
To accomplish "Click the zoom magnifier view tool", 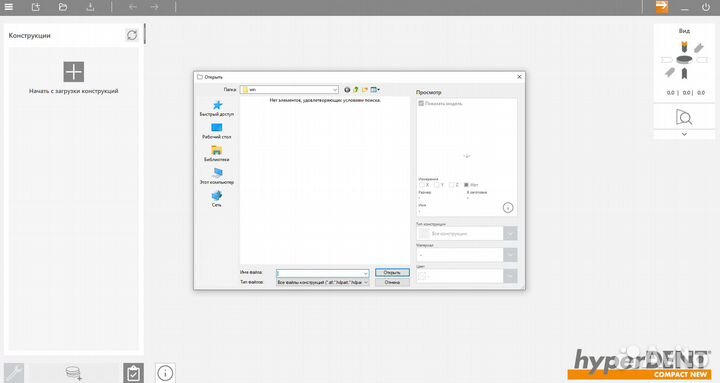I will point(684,117).
